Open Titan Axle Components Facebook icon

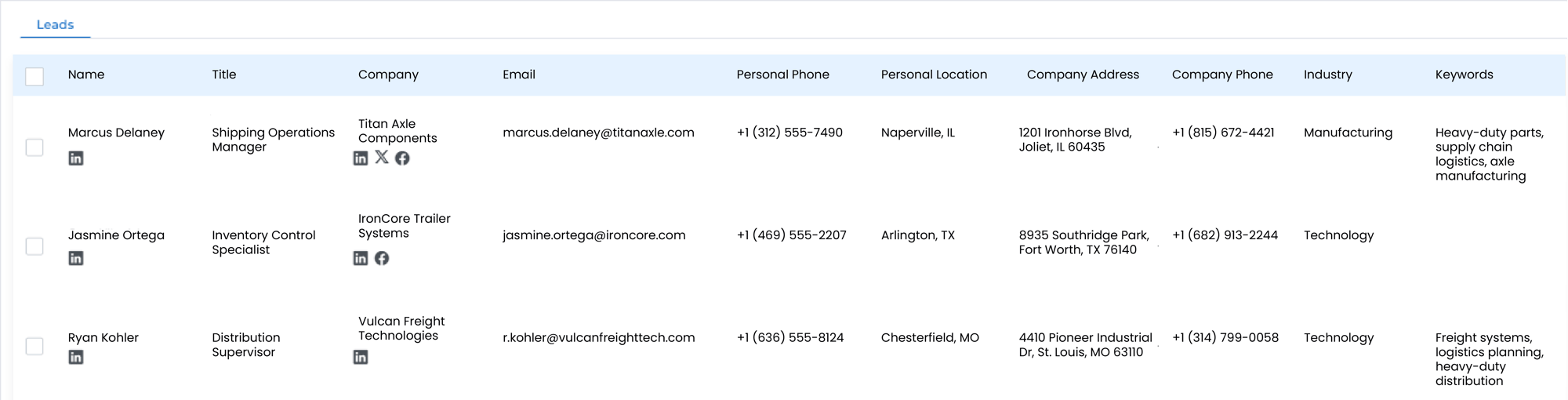point(402,158)
